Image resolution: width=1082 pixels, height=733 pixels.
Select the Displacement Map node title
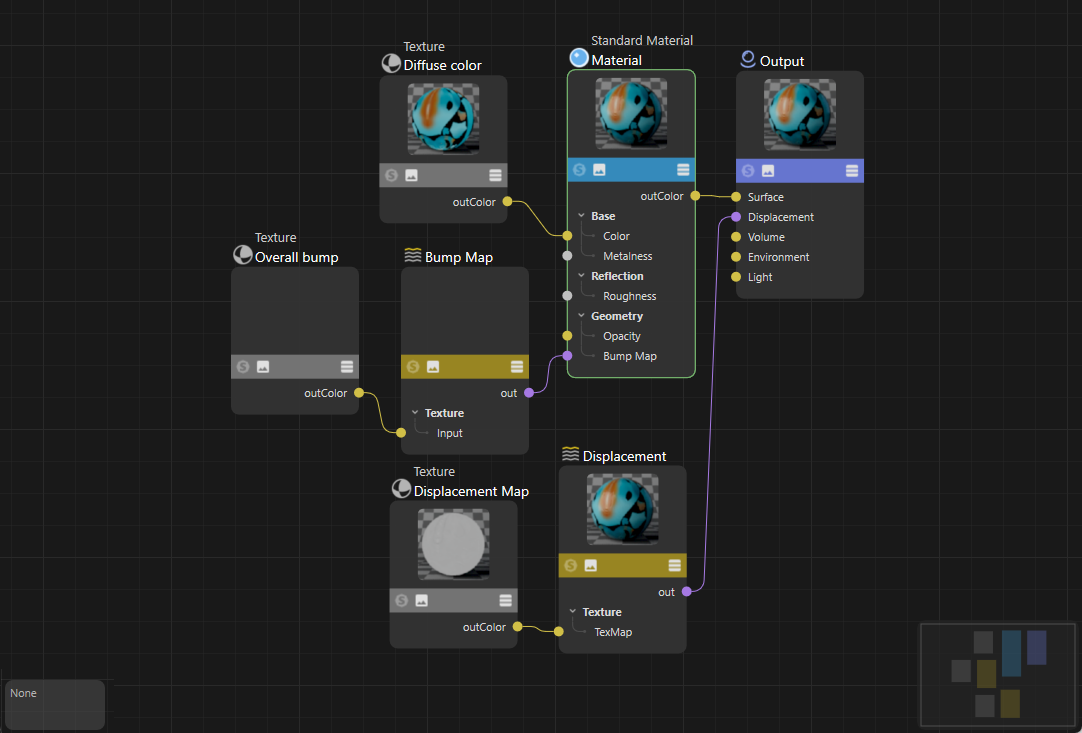coord(471,491)
